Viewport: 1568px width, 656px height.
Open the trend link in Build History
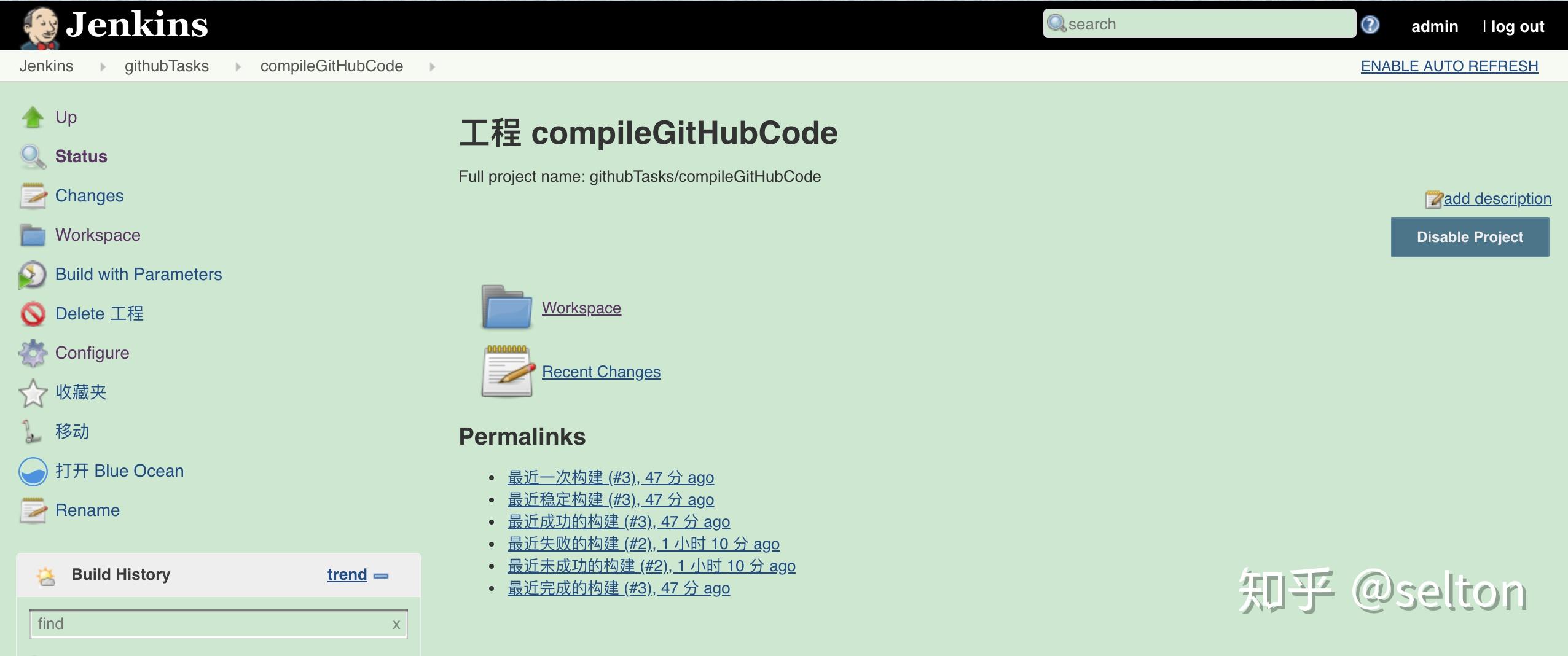point(347,575)
